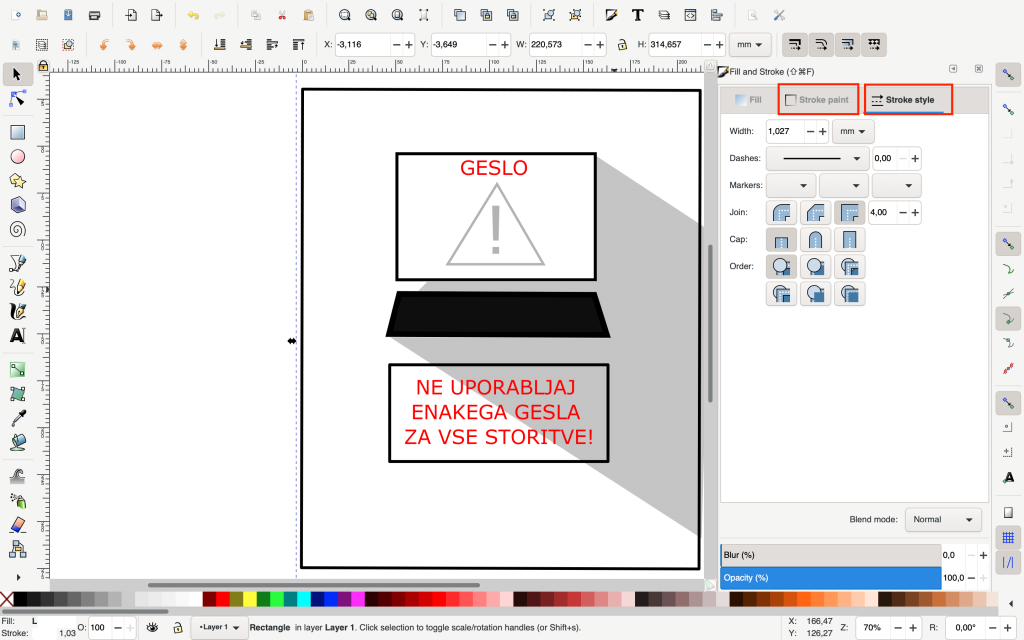1024x640 pixels.
Task: Zoom to fit drawing icon
Action: click(x=371, y=15)
